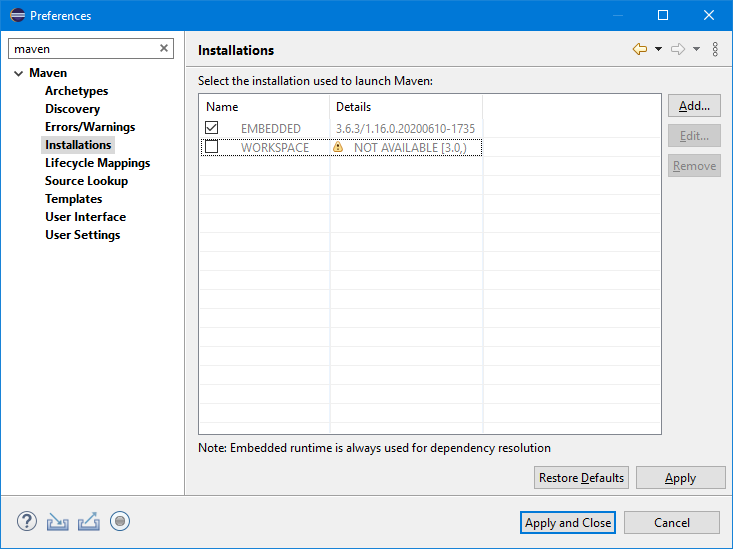This screenshot has height=552, width=738.
Task: Open the Discovery preference page
Action: (73, 110)
